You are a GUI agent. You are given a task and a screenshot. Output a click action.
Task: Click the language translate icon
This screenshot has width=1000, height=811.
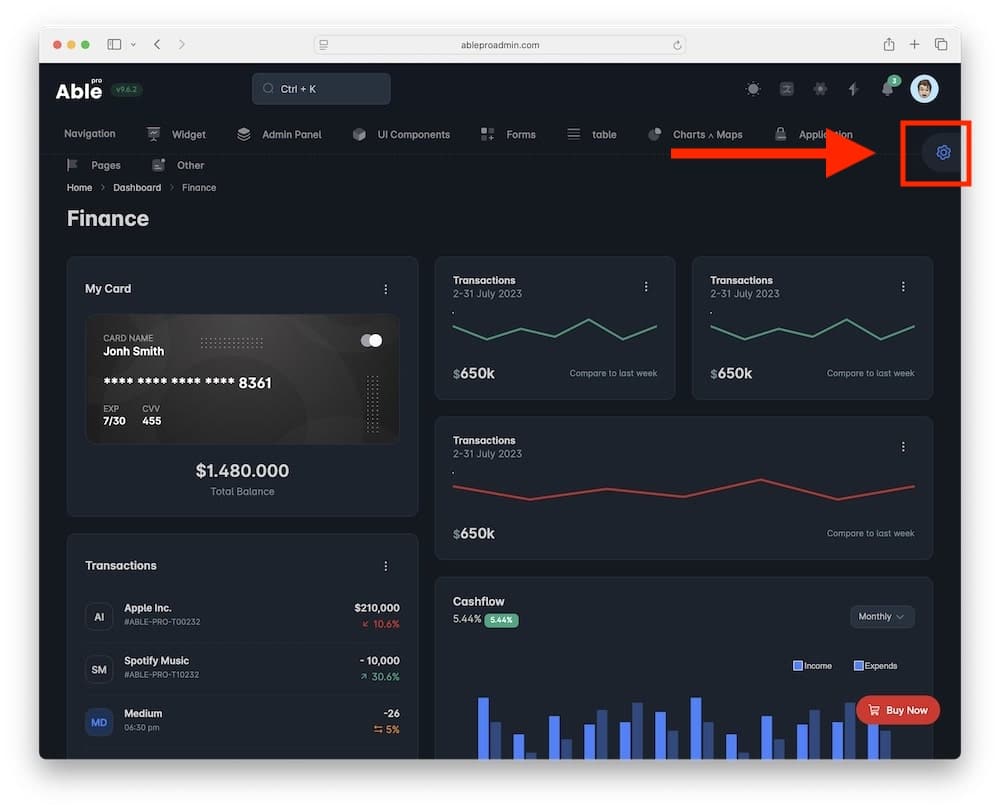point(787,89)
